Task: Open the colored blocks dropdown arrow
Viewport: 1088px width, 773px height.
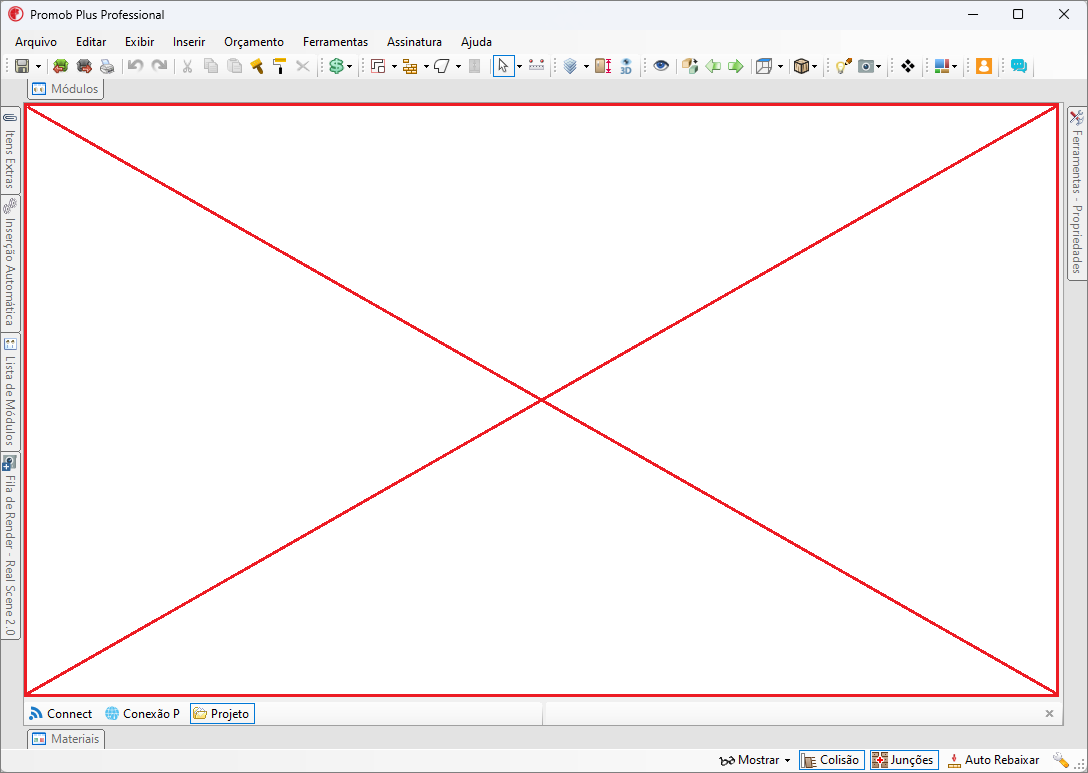Action: pos(955,67)
